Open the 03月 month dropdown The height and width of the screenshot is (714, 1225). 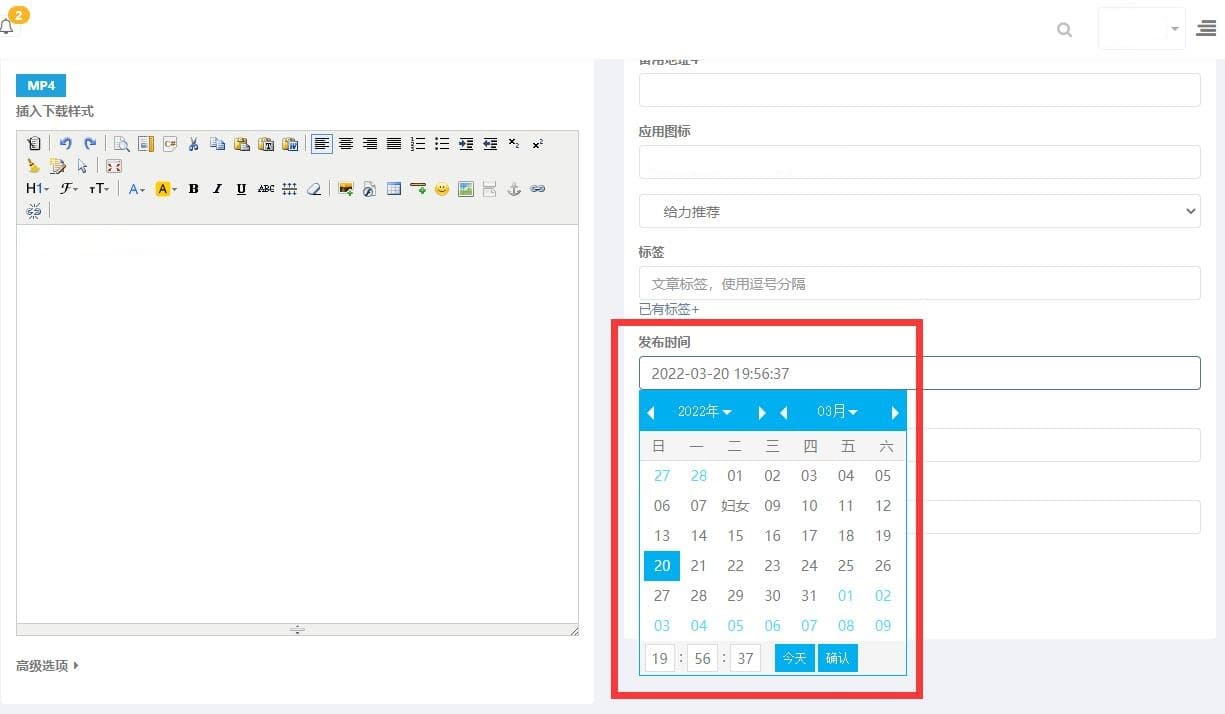click(x=837, y=412)
